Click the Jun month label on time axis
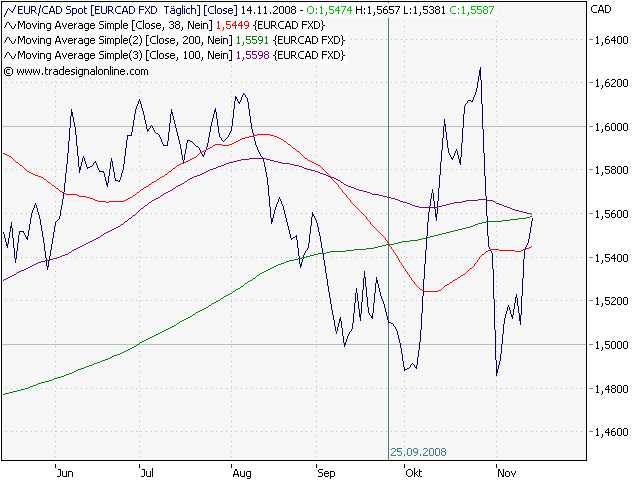Screen dimensions: 640x480 65,473
